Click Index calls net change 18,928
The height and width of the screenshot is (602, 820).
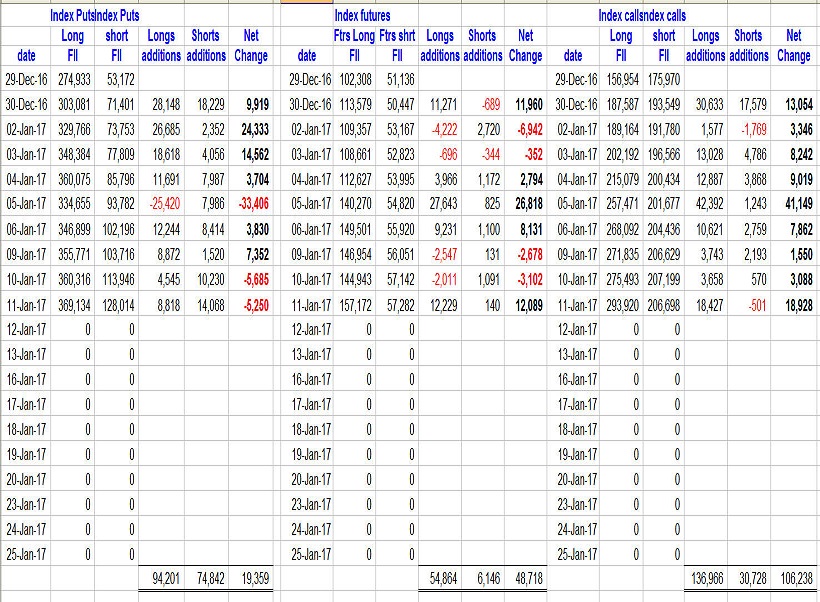tap(793, 306)
